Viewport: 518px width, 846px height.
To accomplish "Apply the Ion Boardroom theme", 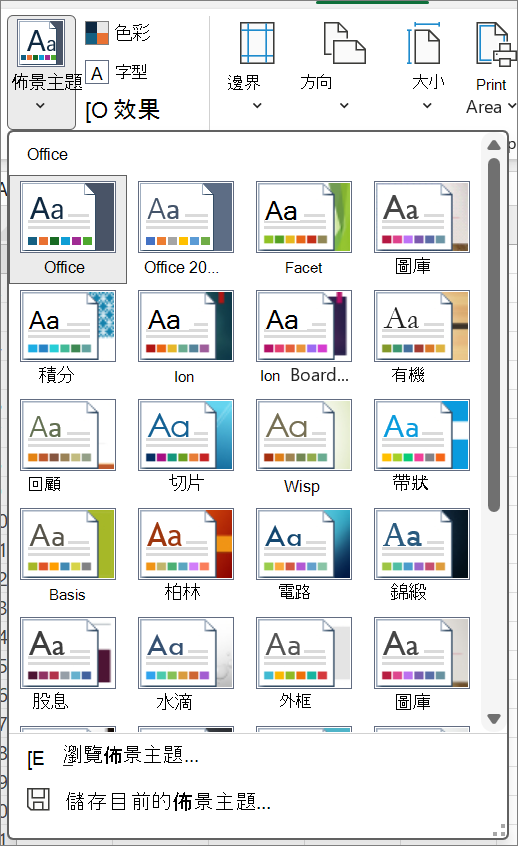I will coord(304,337).
